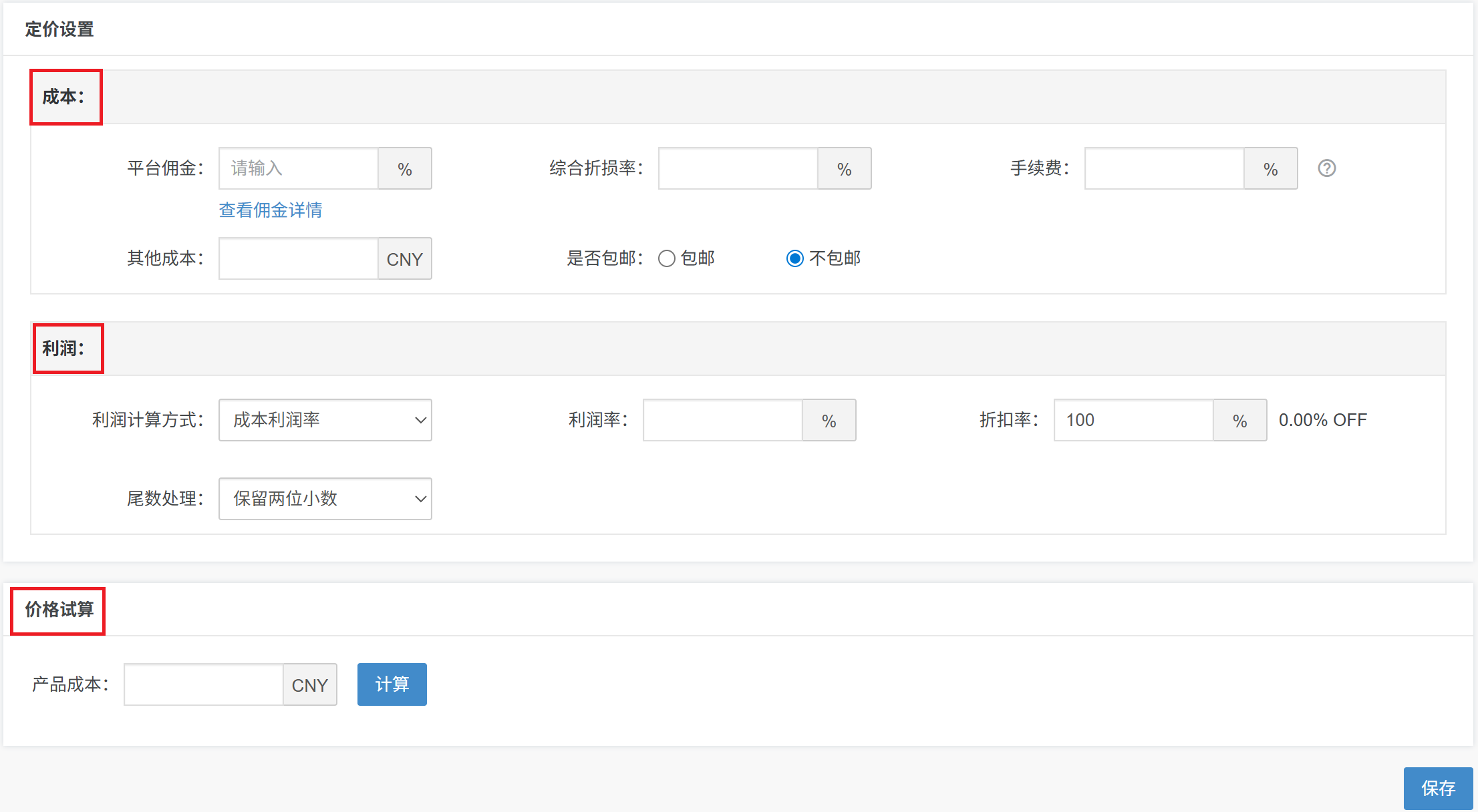
Task: Click the CNY suffix beside 其他成本
Action: pos(405,259)
